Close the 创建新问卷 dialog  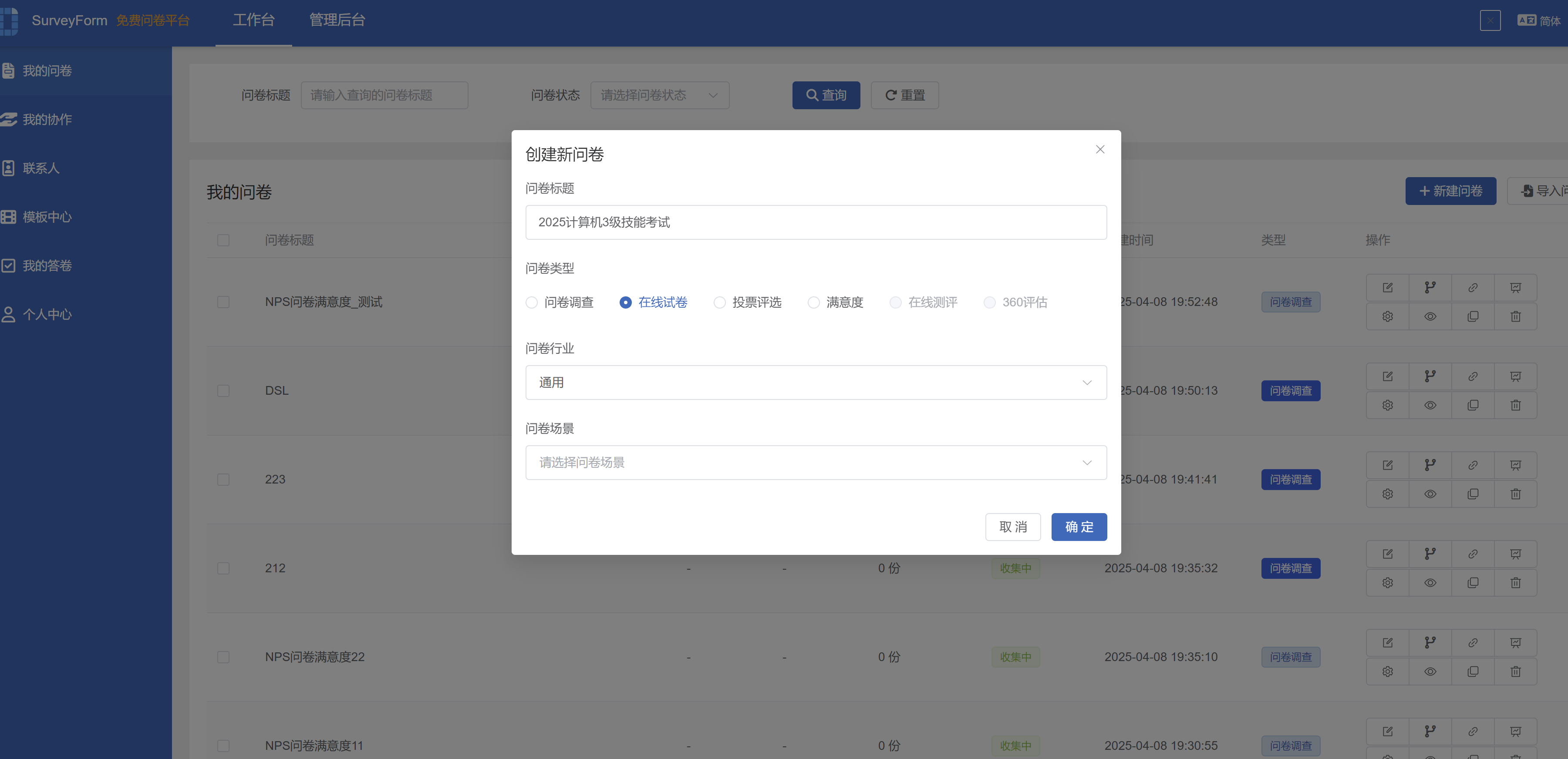click(1099, 150)
